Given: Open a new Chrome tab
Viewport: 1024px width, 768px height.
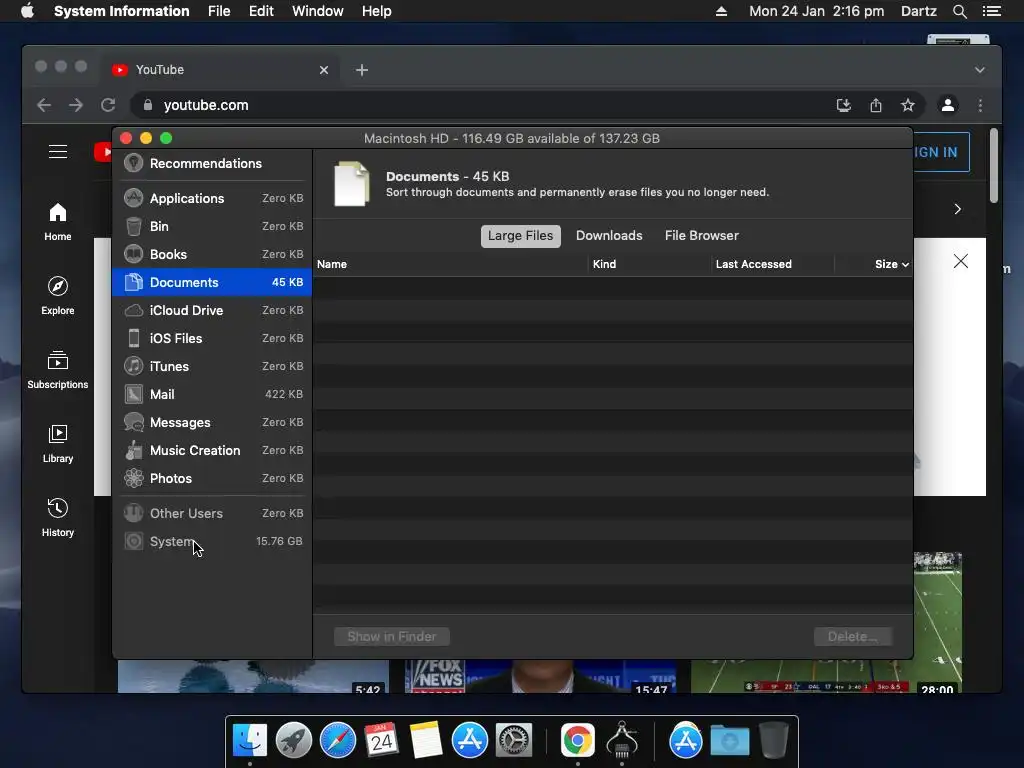Looking at the screenshot, I should point(362,70).
